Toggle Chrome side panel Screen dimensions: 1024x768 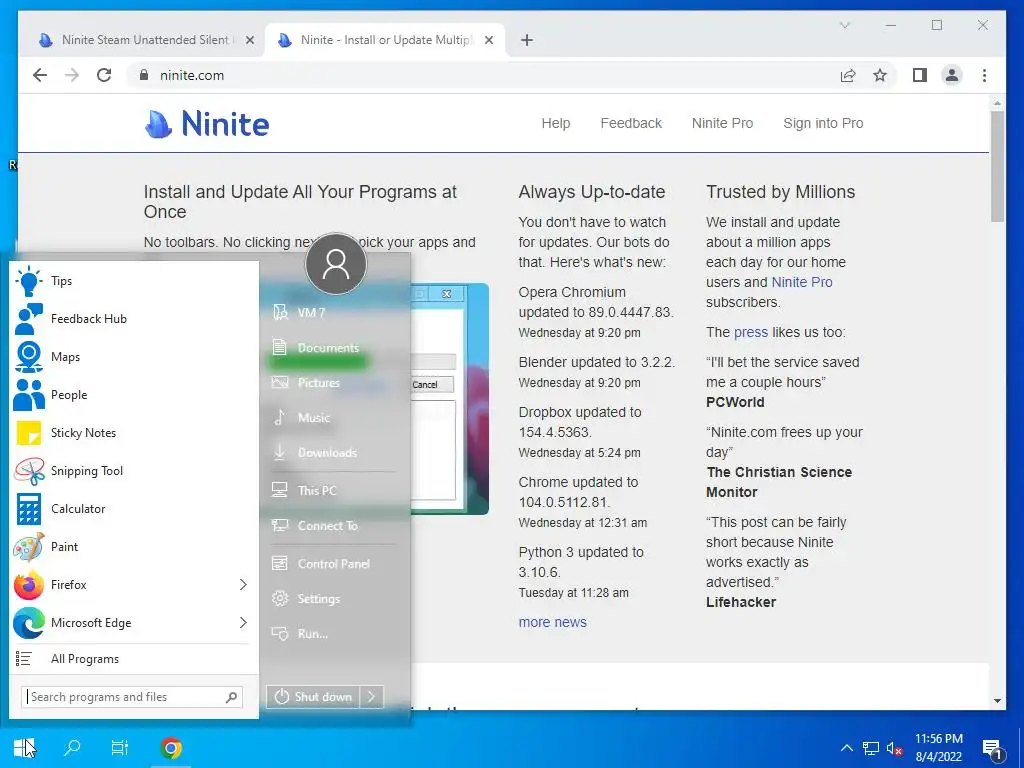point(920,75)
